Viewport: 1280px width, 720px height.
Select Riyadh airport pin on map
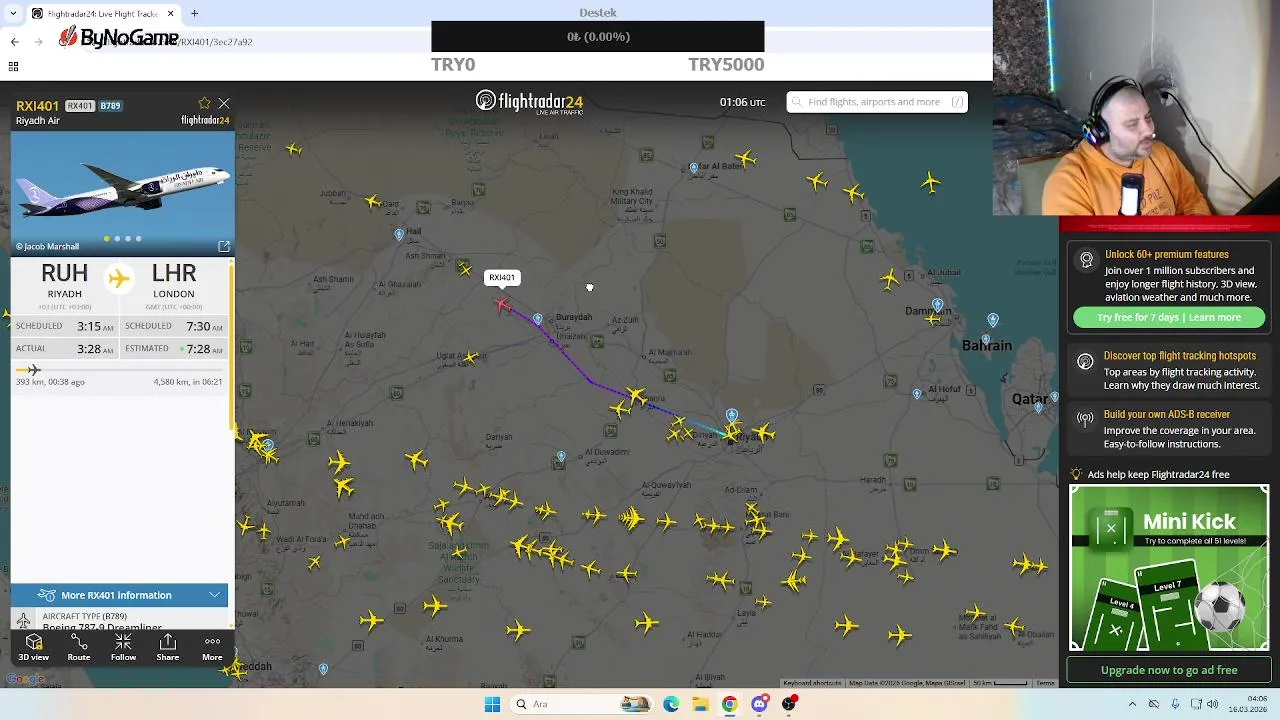[x=732, y=415]
